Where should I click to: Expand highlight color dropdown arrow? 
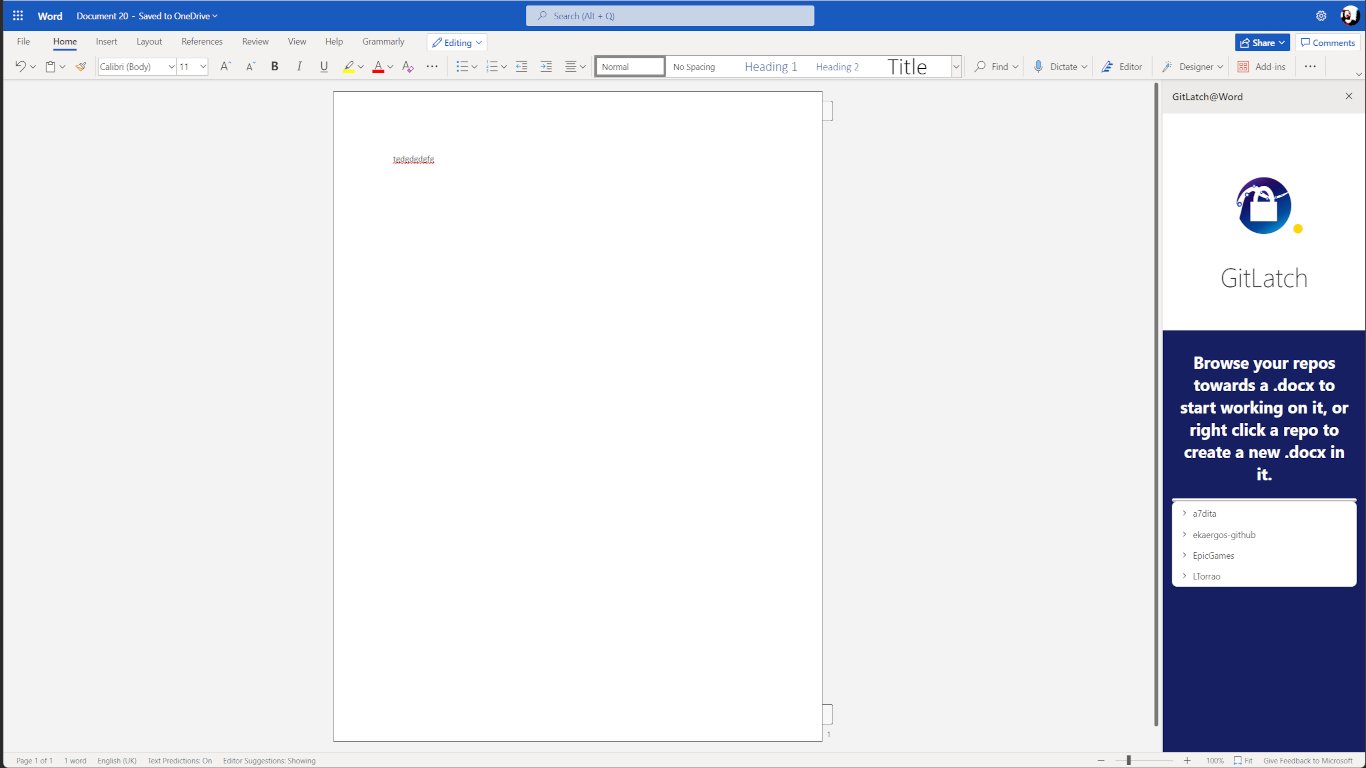(x=361, y=67)
